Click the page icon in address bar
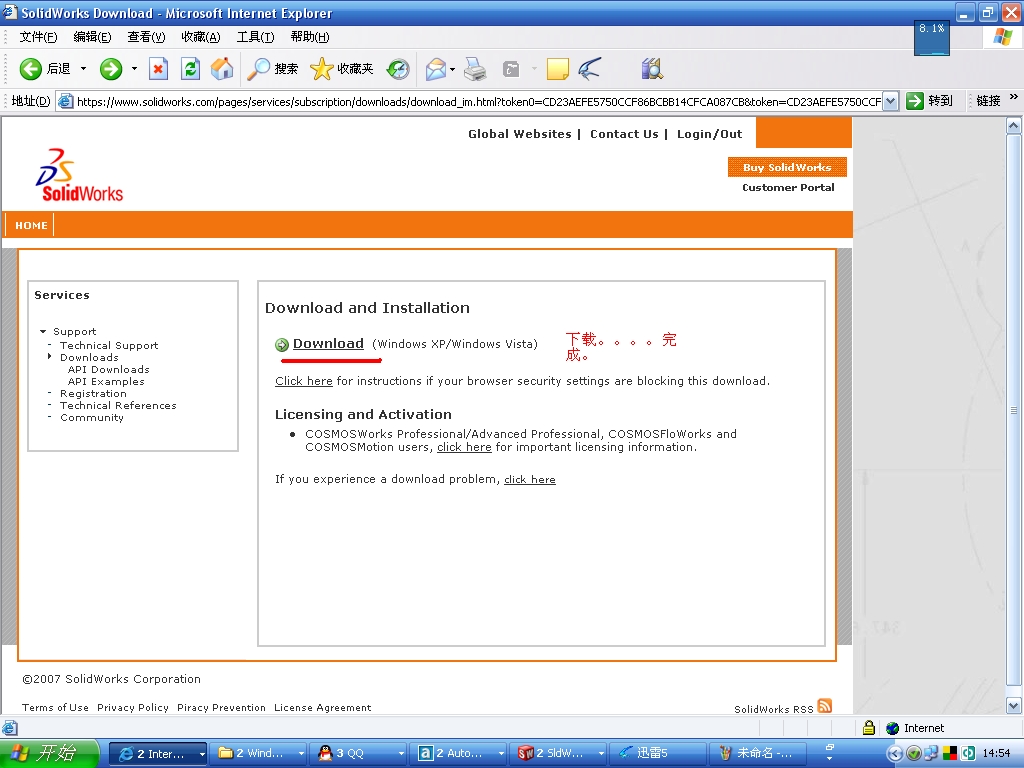This screenshot has width=1024, height=768. pyautogui.click(x=65, y=101)
